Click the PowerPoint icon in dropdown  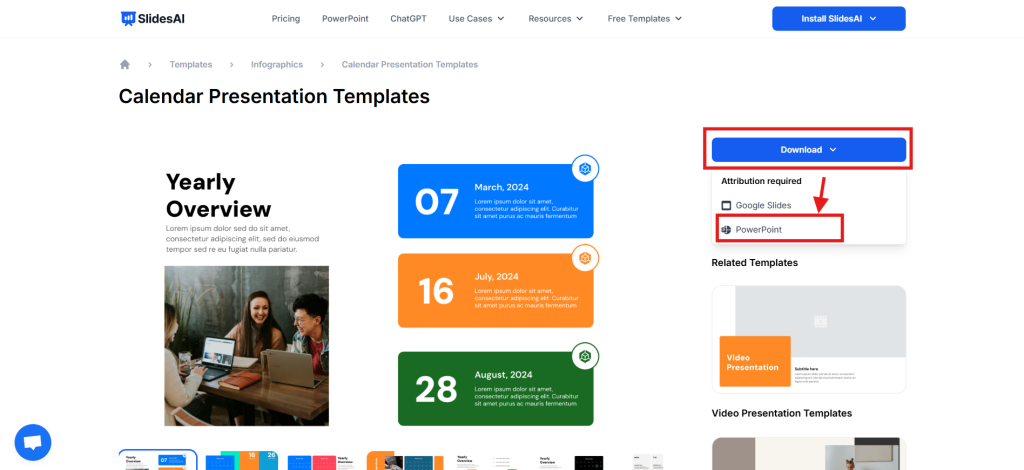coord(726,230)
